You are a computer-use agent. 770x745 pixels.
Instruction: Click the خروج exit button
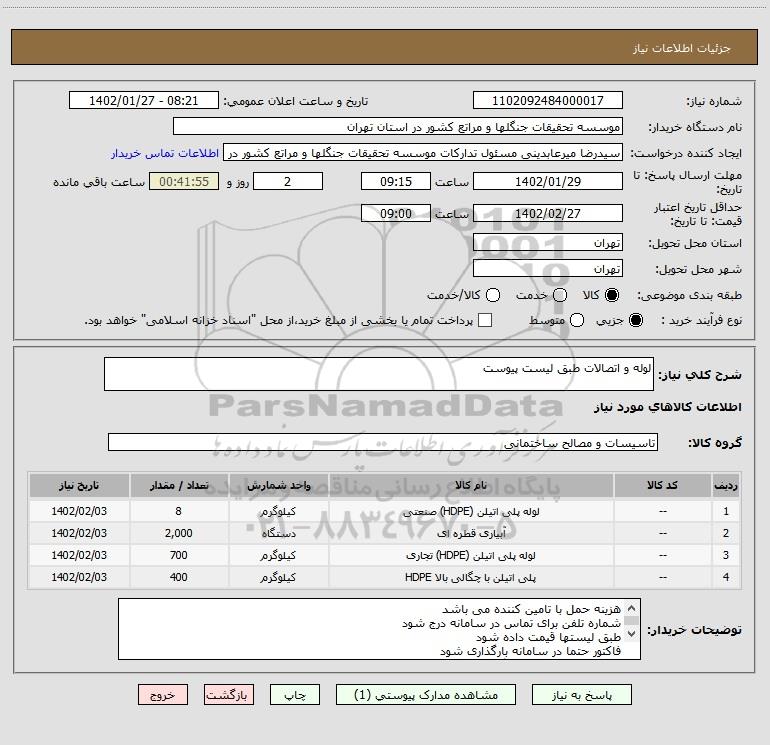coord(163,695)
